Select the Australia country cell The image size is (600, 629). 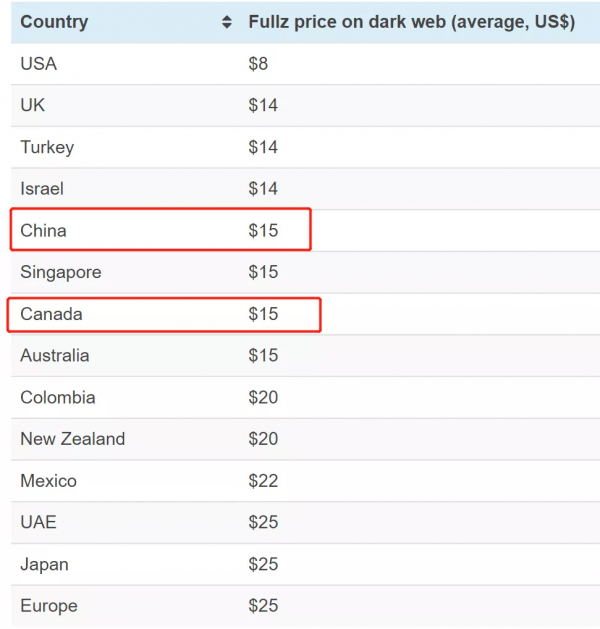point(55,356)
